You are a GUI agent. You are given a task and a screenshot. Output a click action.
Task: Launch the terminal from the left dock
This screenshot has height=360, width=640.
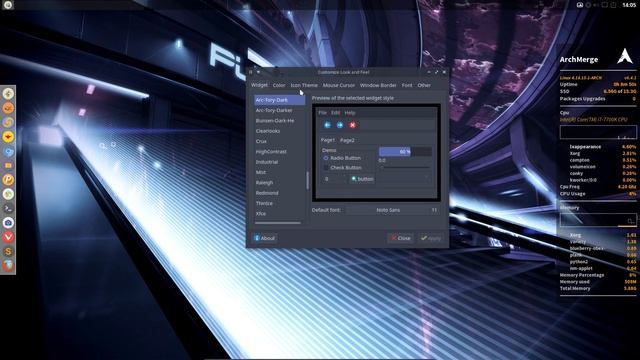click(8, 208)
